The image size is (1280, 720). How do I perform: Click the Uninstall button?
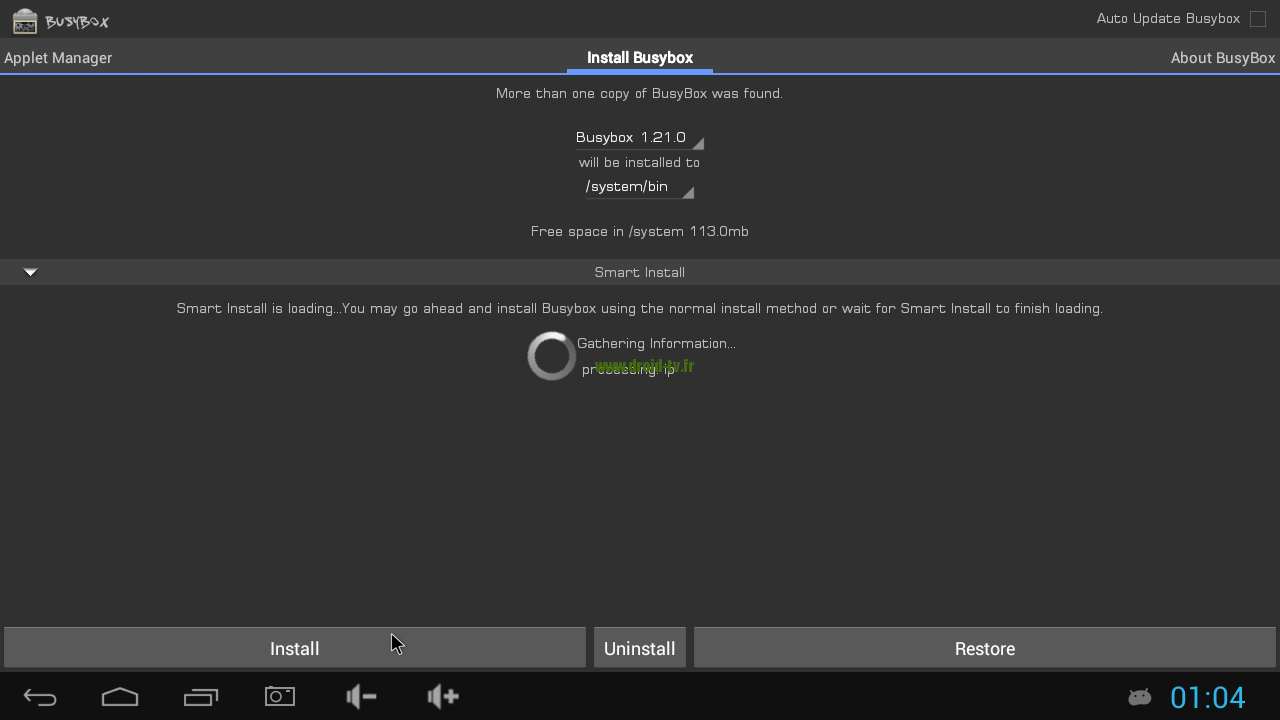[x=640, y=648]
